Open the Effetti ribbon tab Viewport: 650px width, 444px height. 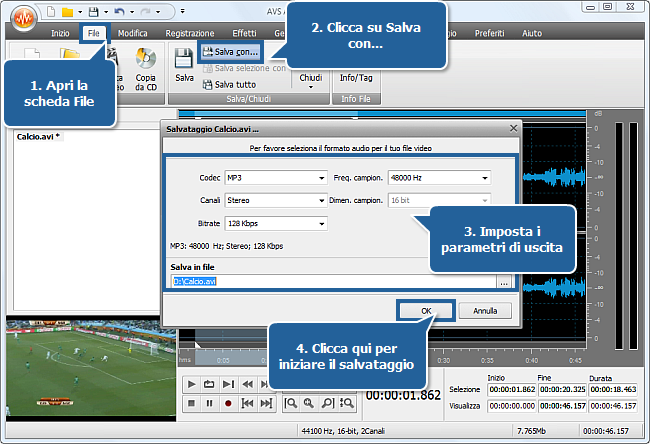pyautogui.click(x=244, y=33)
